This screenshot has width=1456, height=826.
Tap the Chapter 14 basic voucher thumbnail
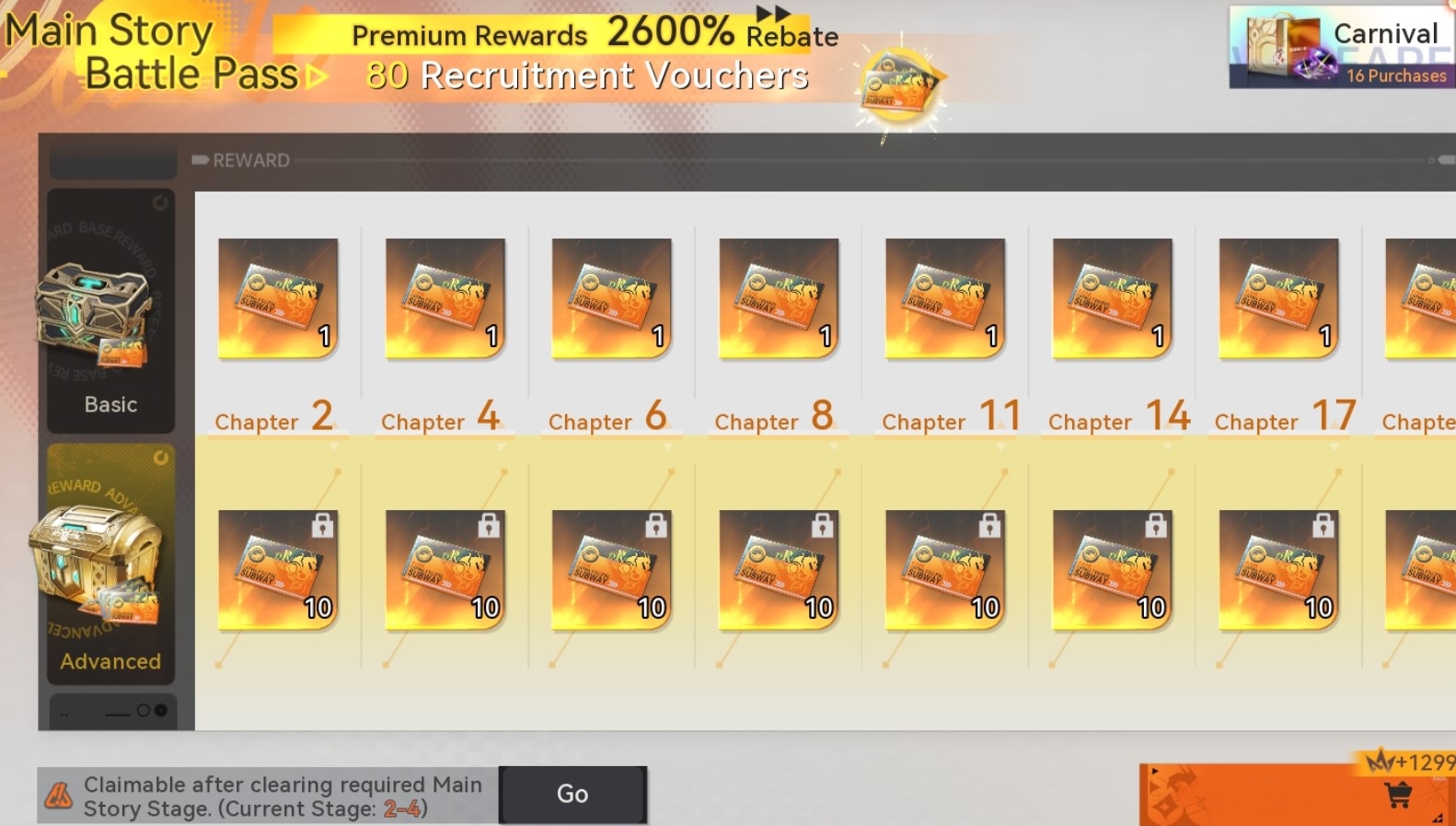coord(1112,298)
